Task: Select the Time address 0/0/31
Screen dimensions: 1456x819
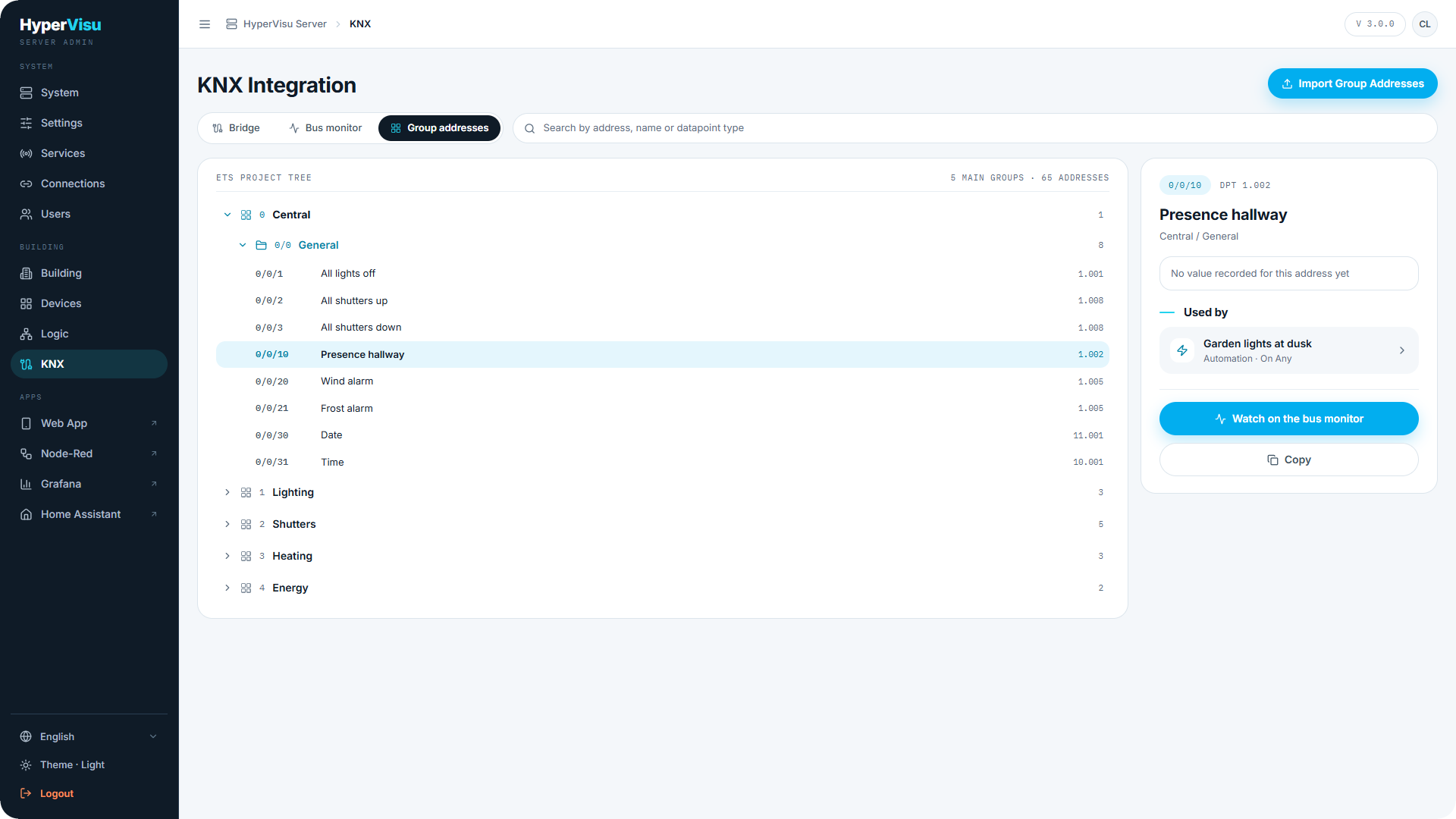Action: click(663, 462)
